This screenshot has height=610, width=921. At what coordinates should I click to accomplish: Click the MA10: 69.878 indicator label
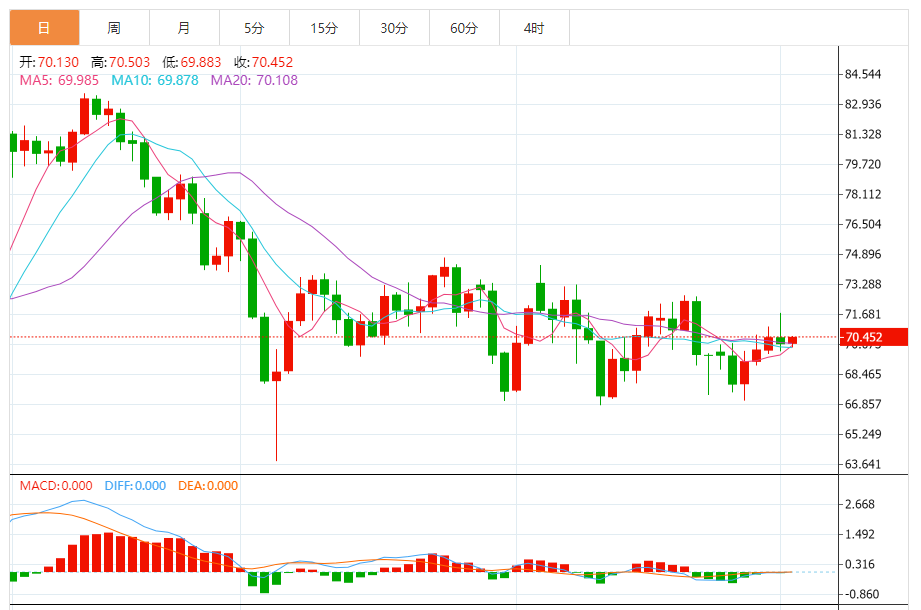tap(155, 80)
